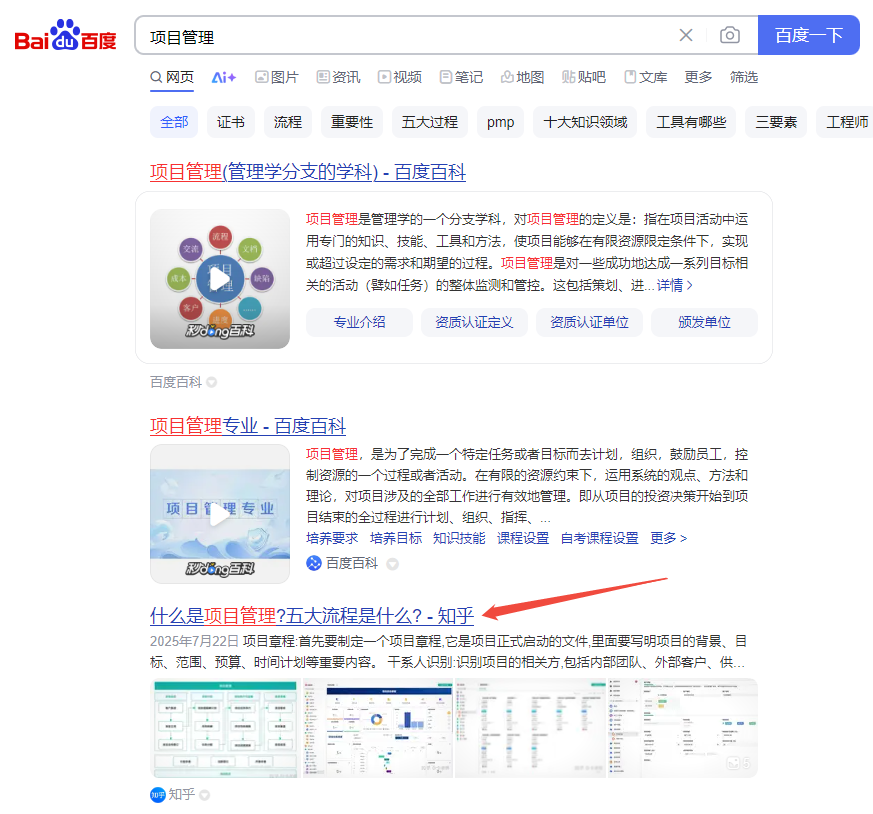The width and height of the screenshot is (873, 814).
Task: Select the 流程 filter chip
Action: pyautogui.click(x=288, y=122)
